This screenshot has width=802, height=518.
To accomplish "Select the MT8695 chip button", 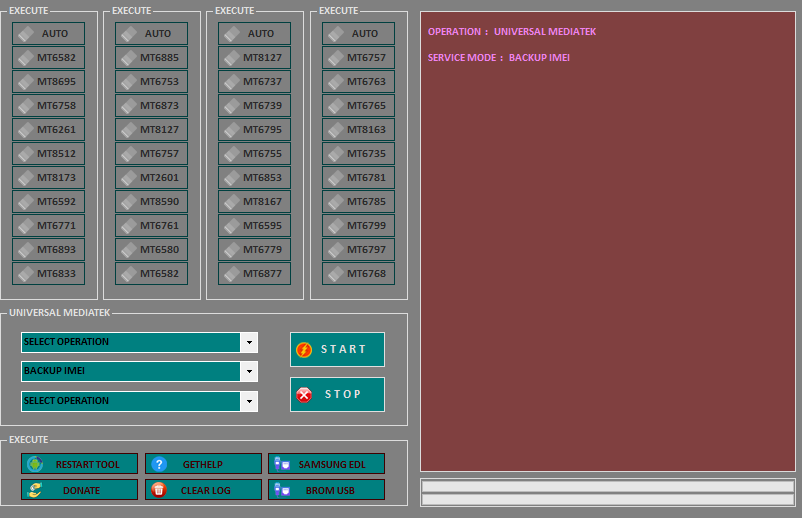I will [49, 81].
